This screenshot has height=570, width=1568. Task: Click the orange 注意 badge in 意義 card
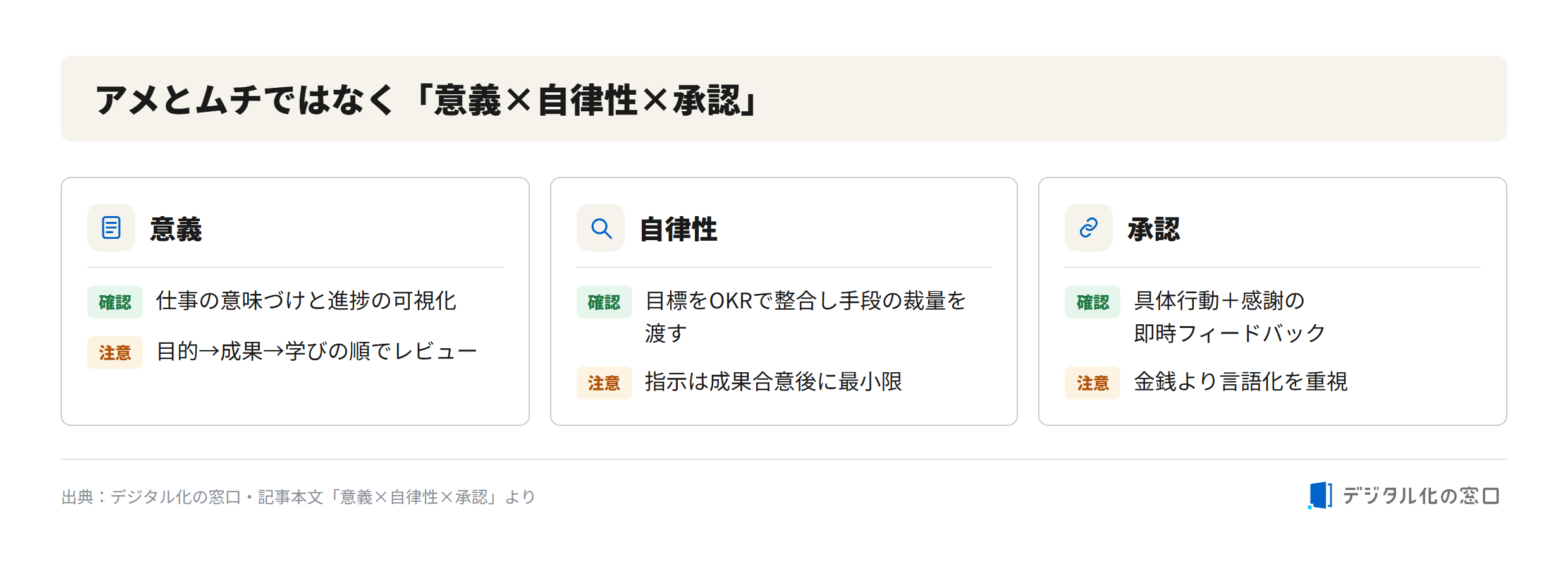click(115, 353)
